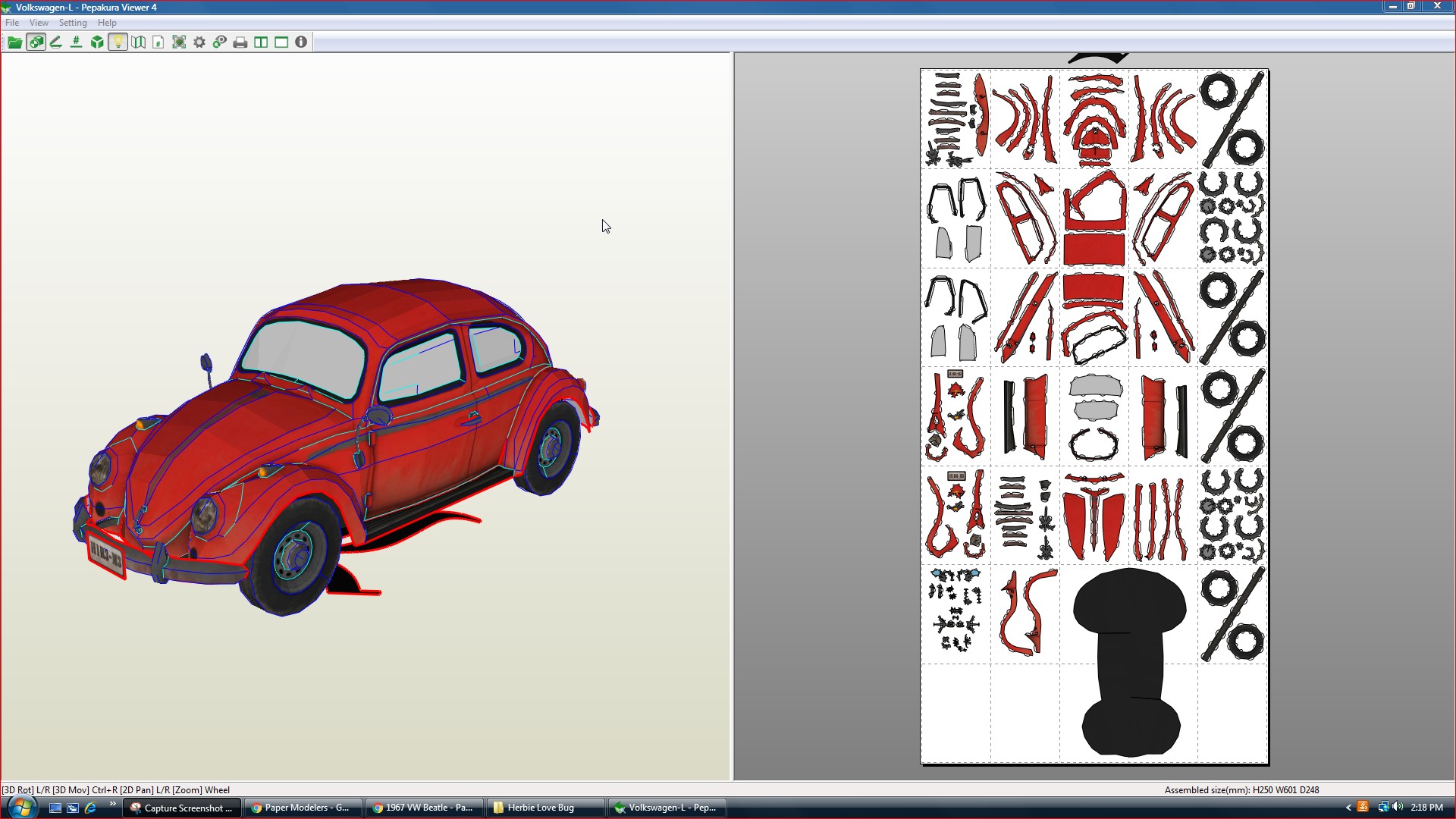Switch to split two-pane layout icon

[261, 42]
